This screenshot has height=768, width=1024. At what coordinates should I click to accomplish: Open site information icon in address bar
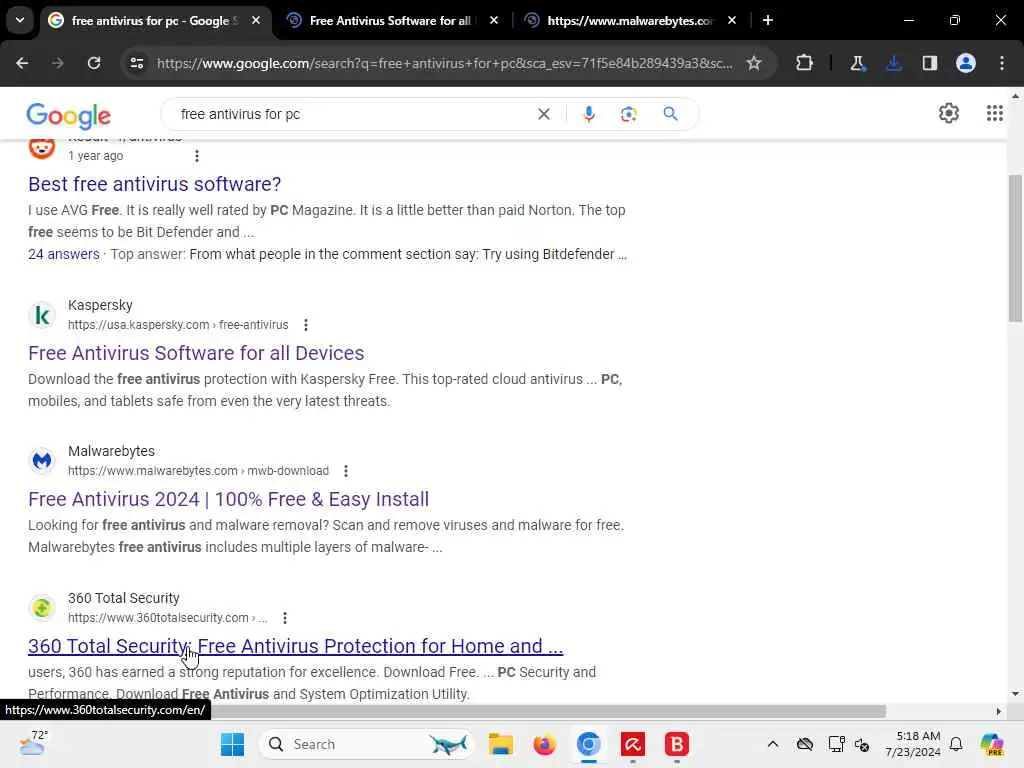(x=136, y=63)
